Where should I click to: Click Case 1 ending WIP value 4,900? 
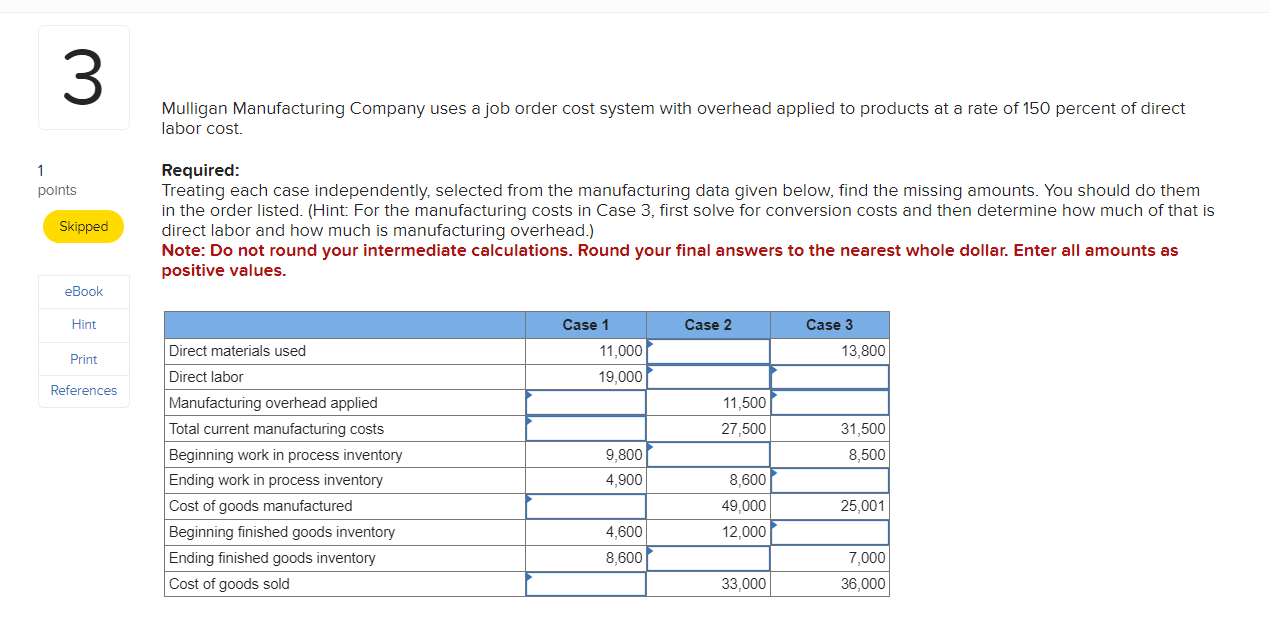[x=624, y=480]
